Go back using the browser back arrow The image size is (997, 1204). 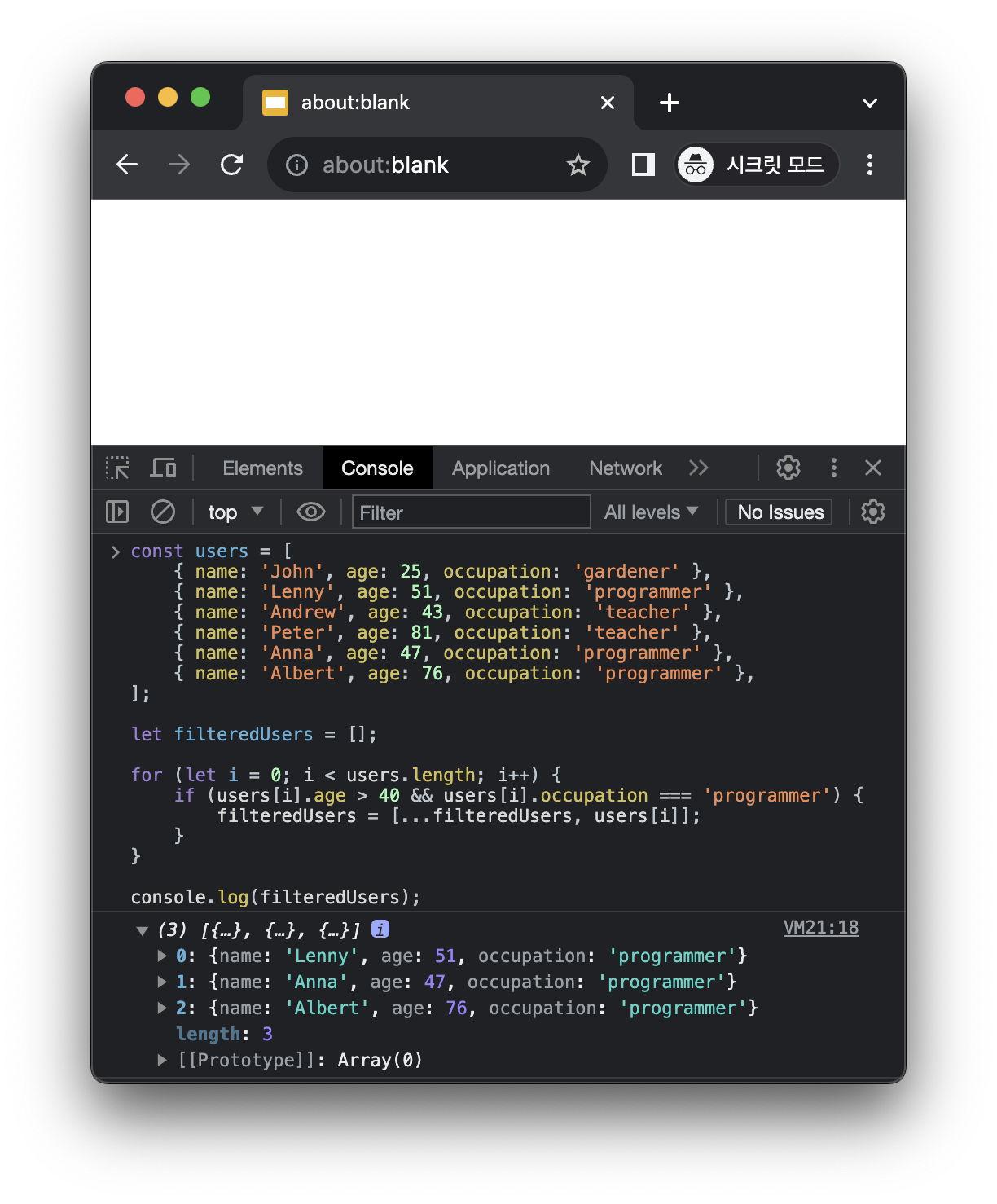127,165
